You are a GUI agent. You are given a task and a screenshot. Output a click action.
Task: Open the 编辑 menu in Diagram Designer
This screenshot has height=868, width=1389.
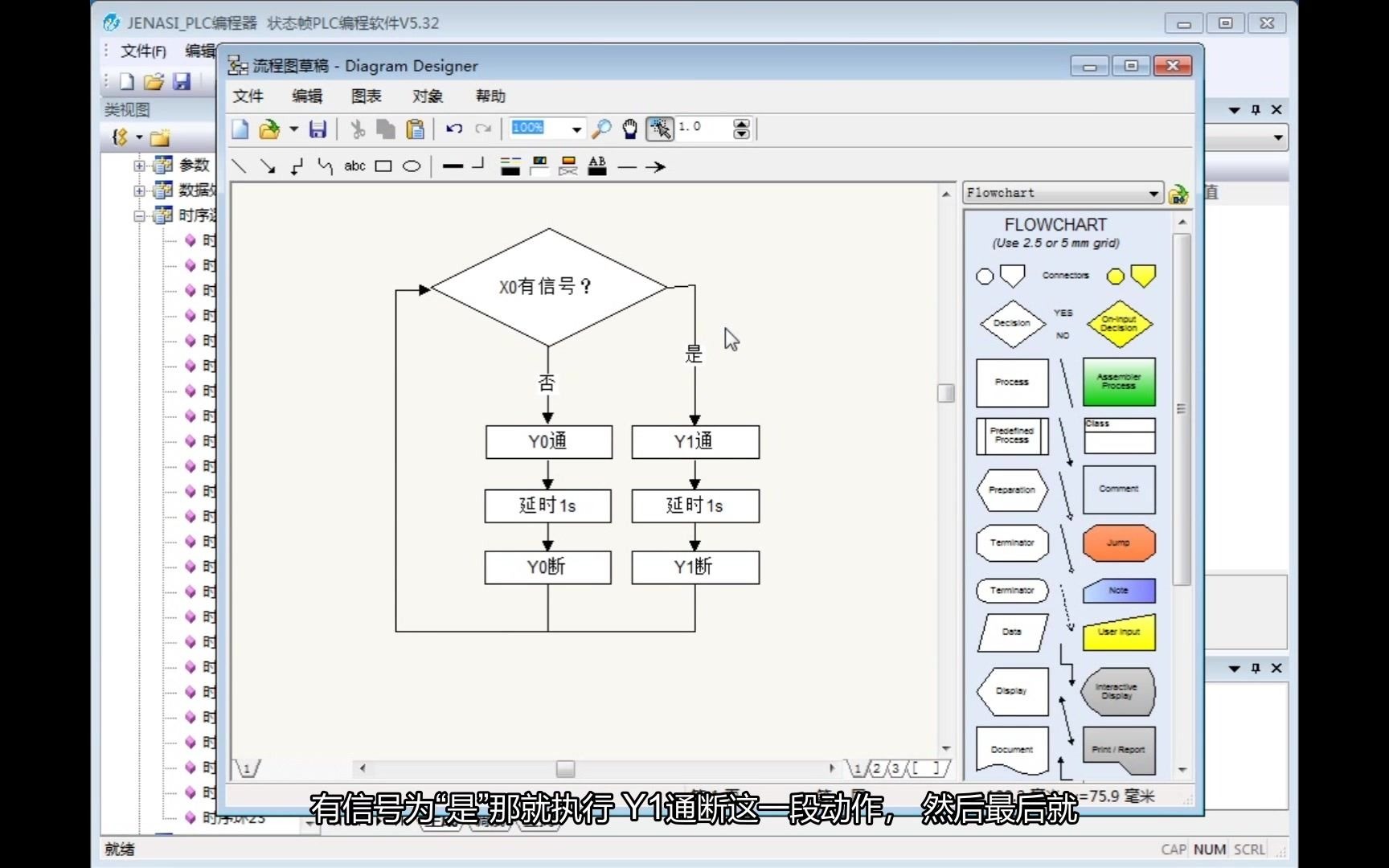click(307, 96)
